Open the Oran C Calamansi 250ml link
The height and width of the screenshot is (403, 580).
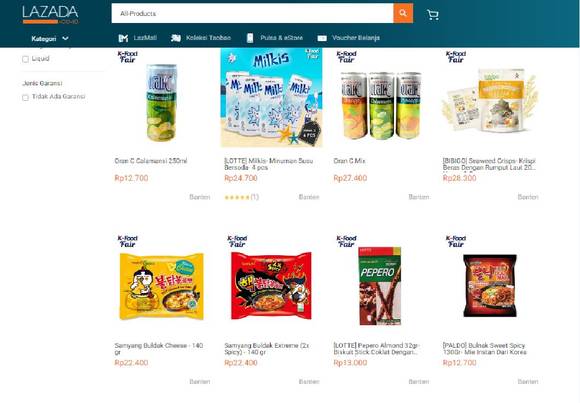coord(151,161)
